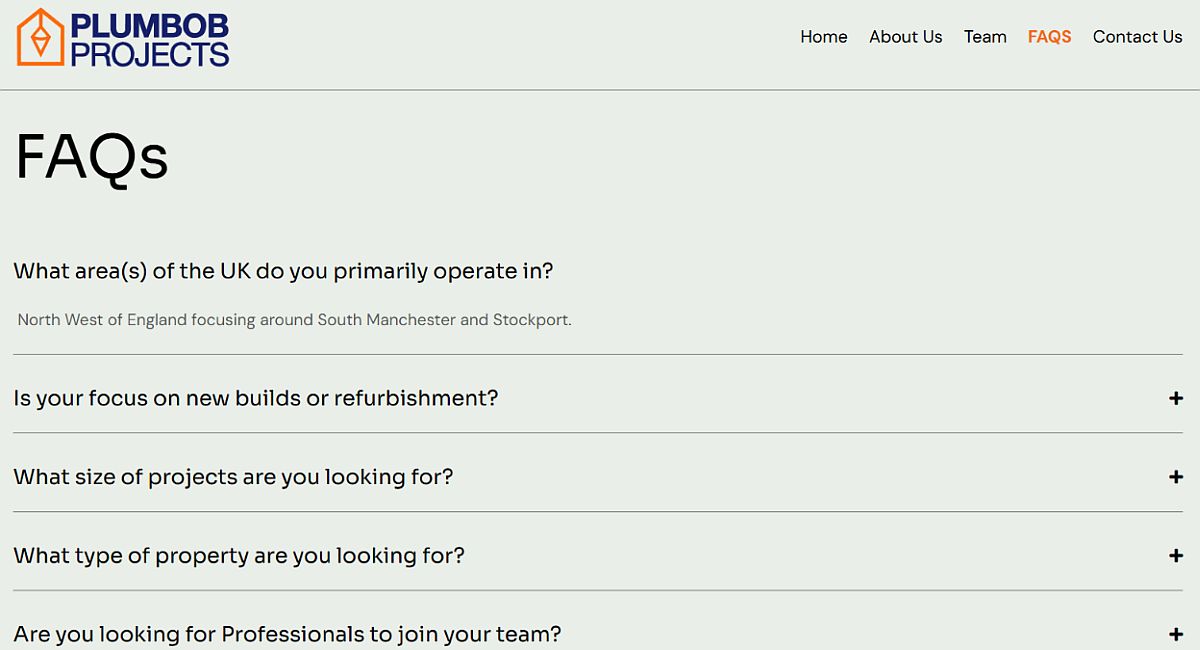Expand the new builds or refurbishment question
Screen dimensions: 1200x650
click(x=255, y=398)
